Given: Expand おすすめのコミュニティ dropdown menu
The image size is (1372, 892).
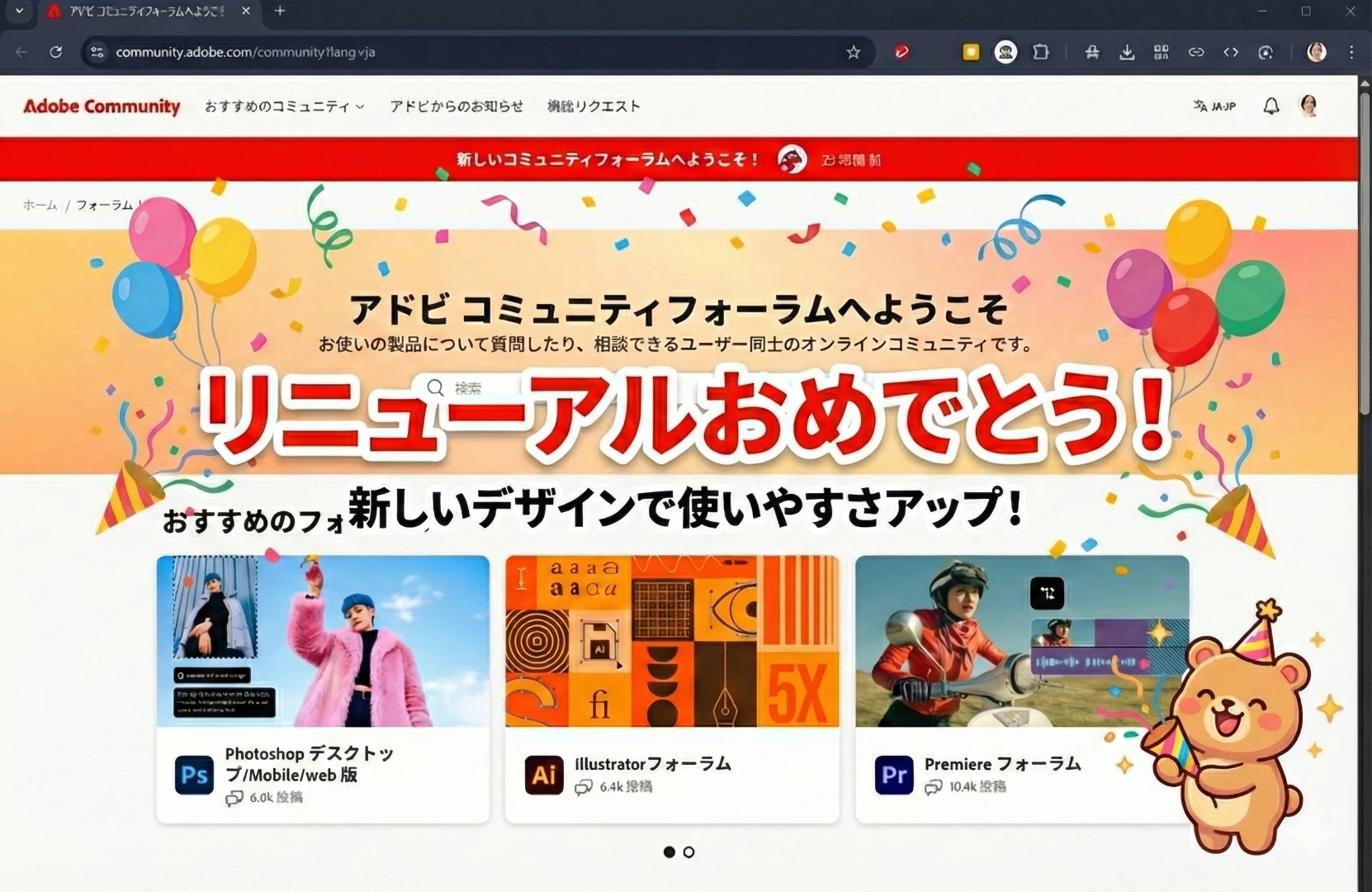Looking at the screenshot, I should pos(285,106).
